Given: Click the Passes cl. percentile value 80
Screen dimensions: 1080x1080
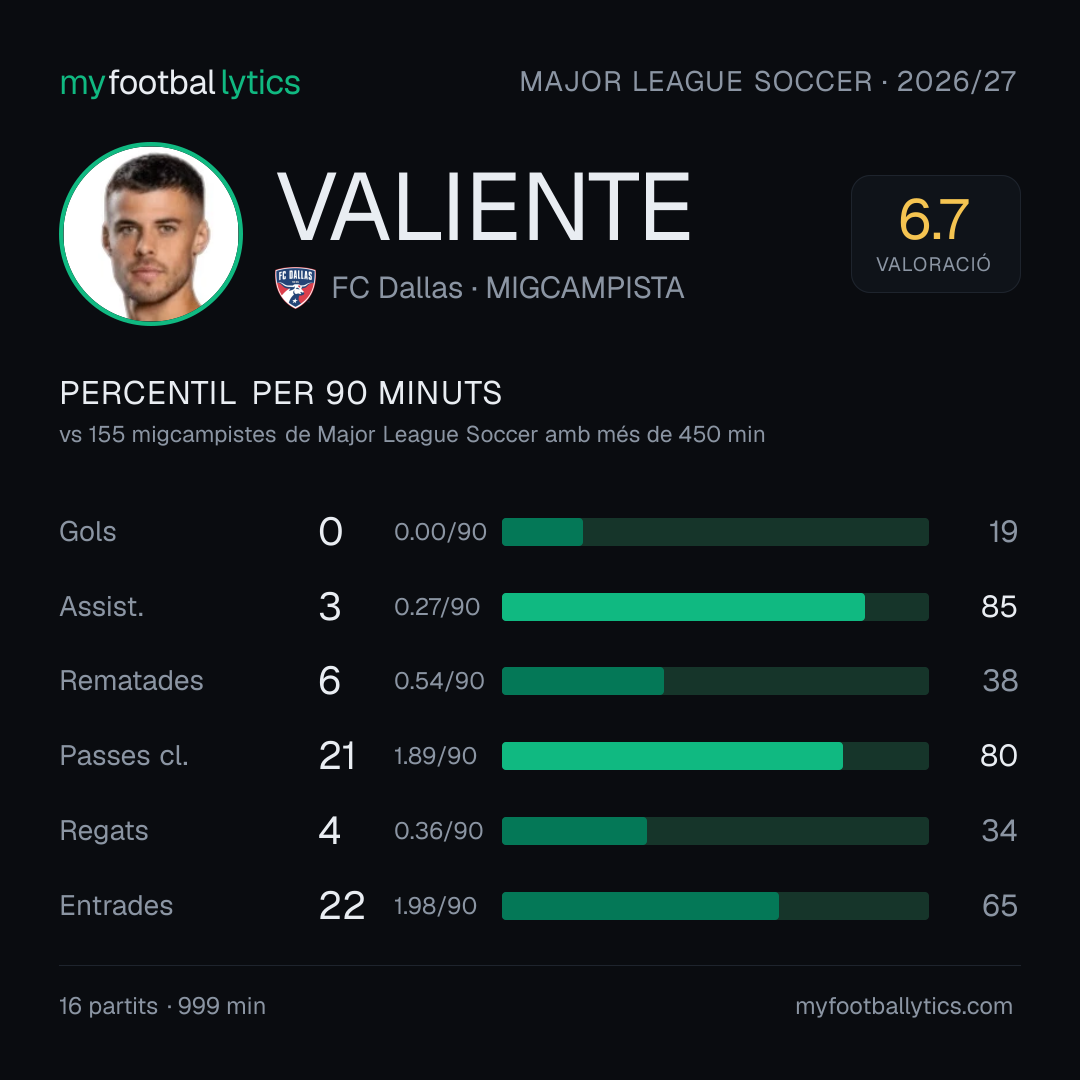Looking at the screenshot, I should [x=999, y=756].
